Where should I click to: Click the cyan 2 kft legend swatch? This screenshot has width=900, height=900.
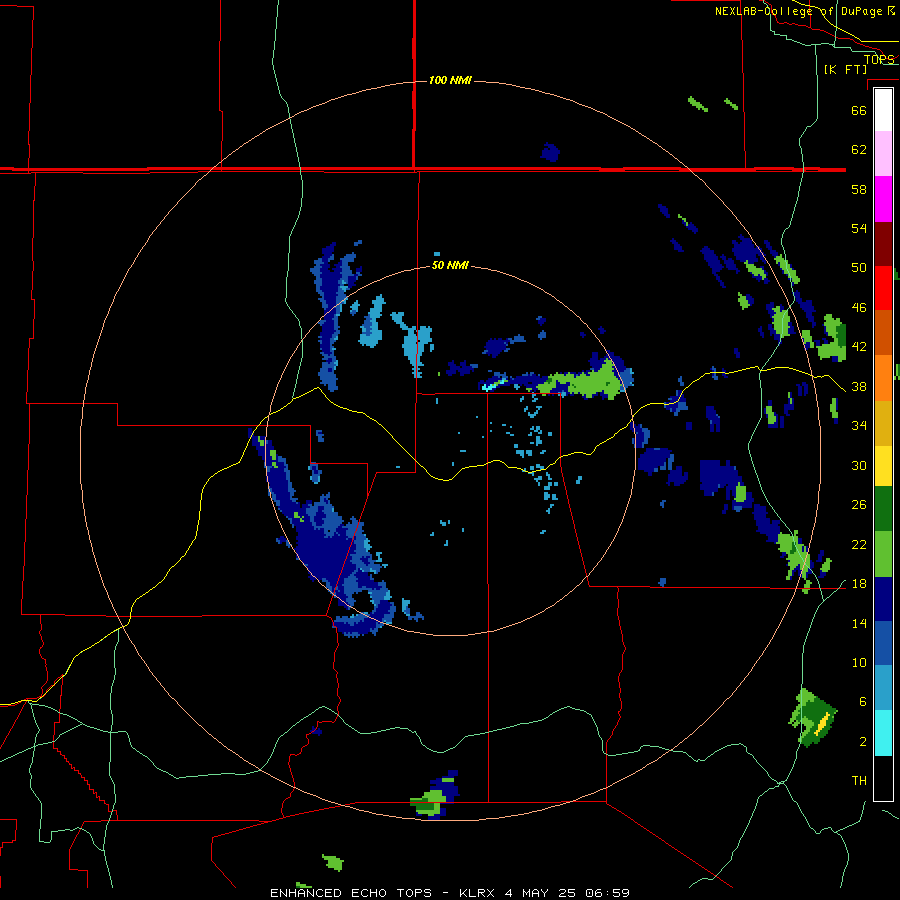click(883, 733)
